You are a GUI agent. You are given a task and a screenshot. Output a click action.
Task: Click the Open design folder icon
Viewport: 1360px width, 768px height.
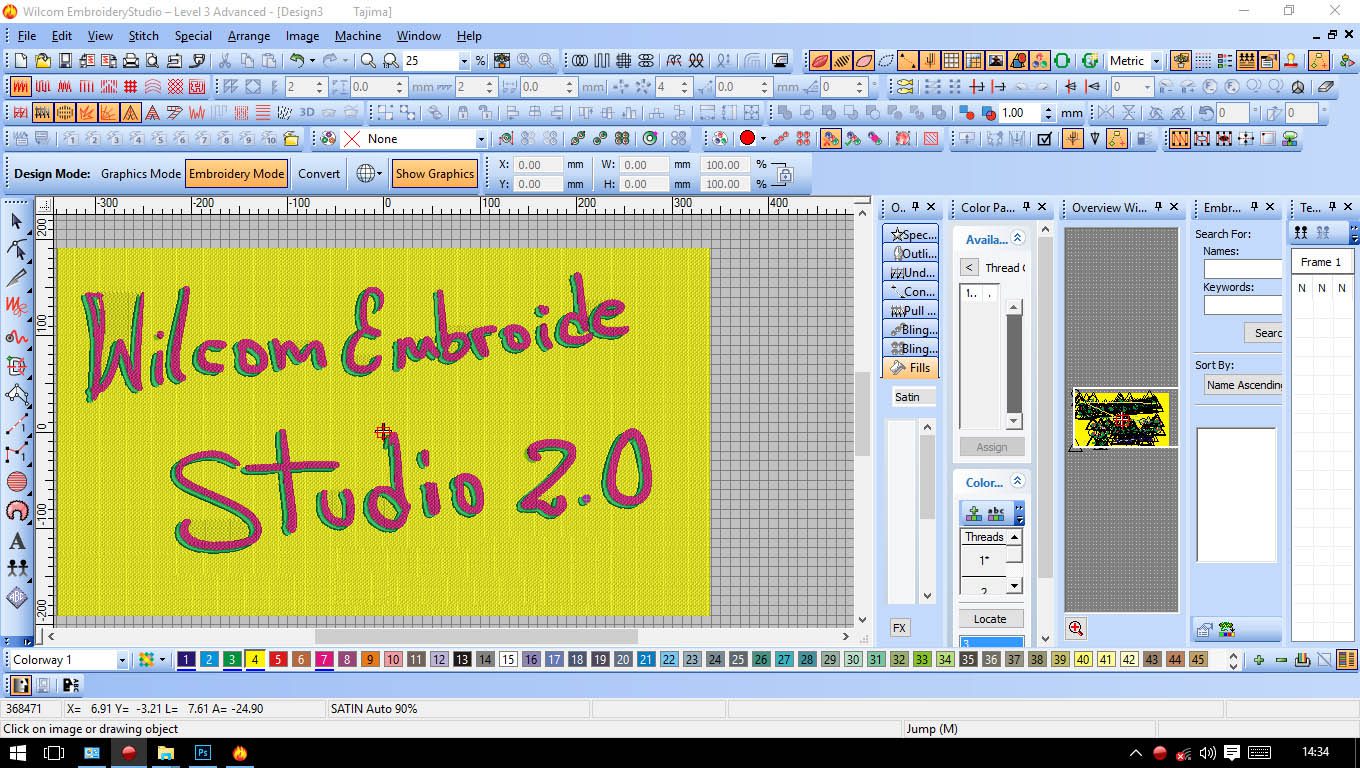coord(42,61)
